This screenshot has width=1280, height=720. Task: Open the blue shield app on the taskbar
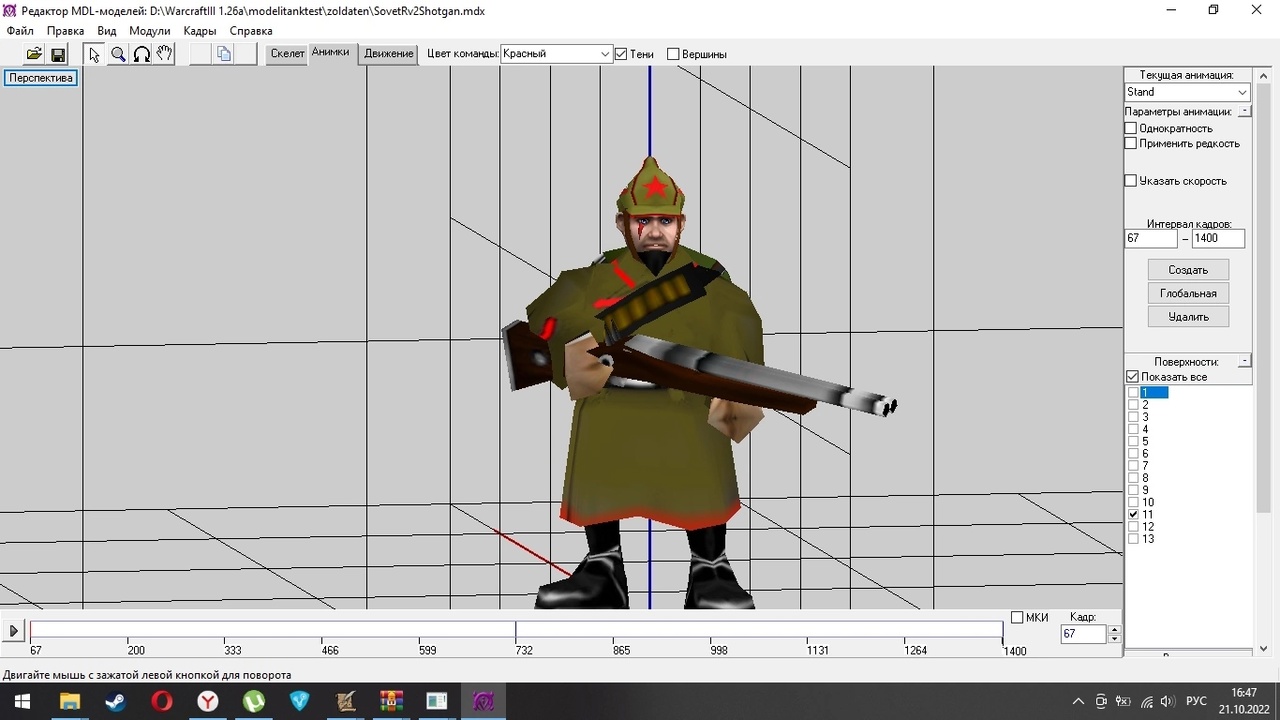tap(300, 701)
